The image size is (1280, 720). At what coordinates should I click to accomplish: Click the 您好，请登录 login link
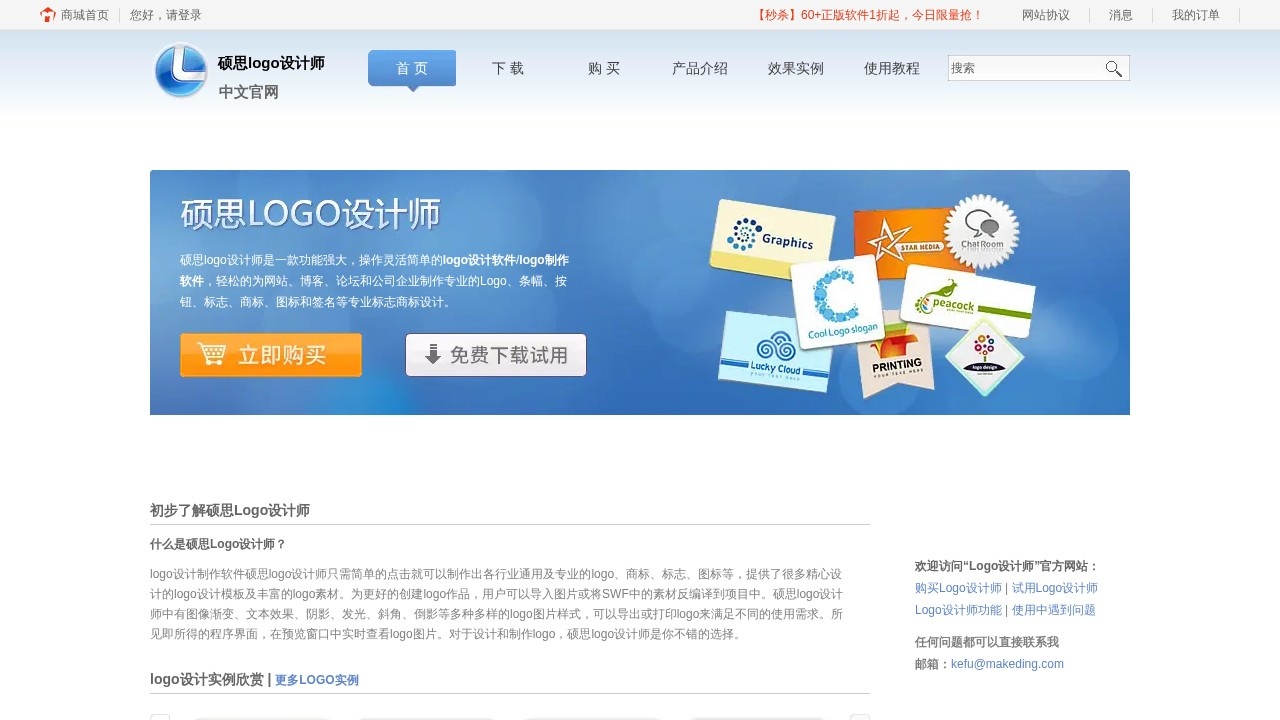(x=163, y=15)
